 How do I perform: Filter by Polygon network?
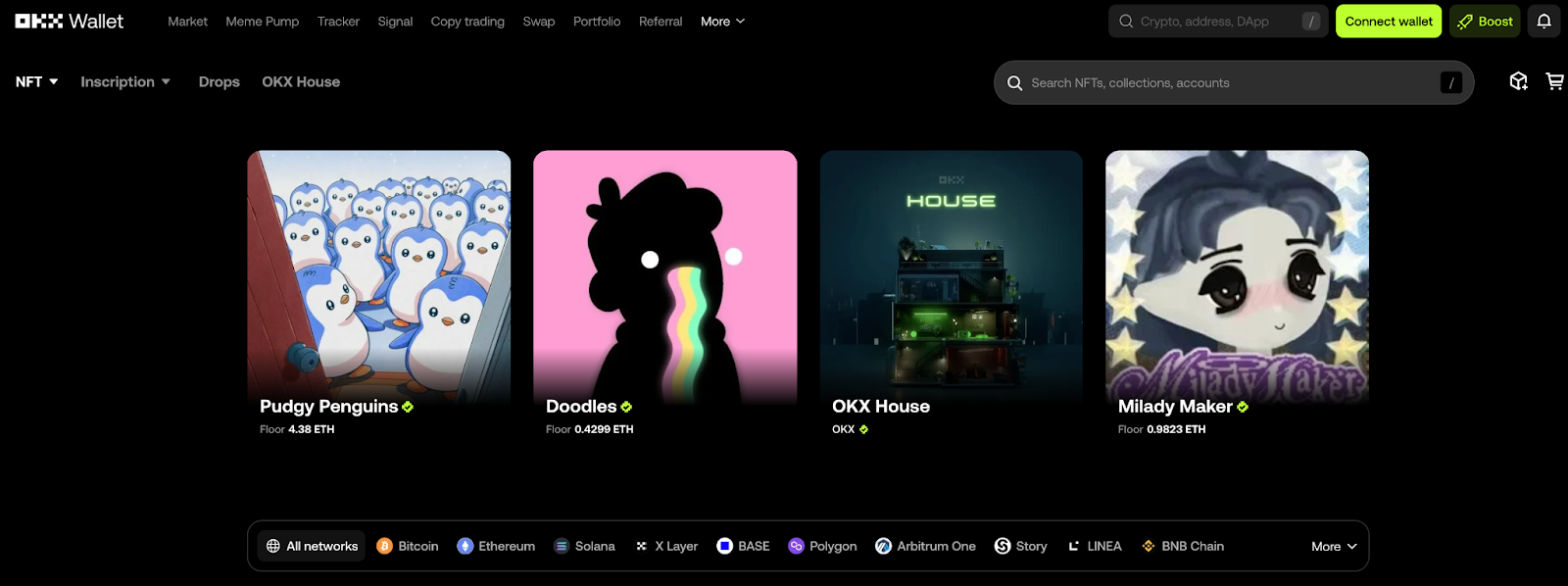tap(822, 547)
